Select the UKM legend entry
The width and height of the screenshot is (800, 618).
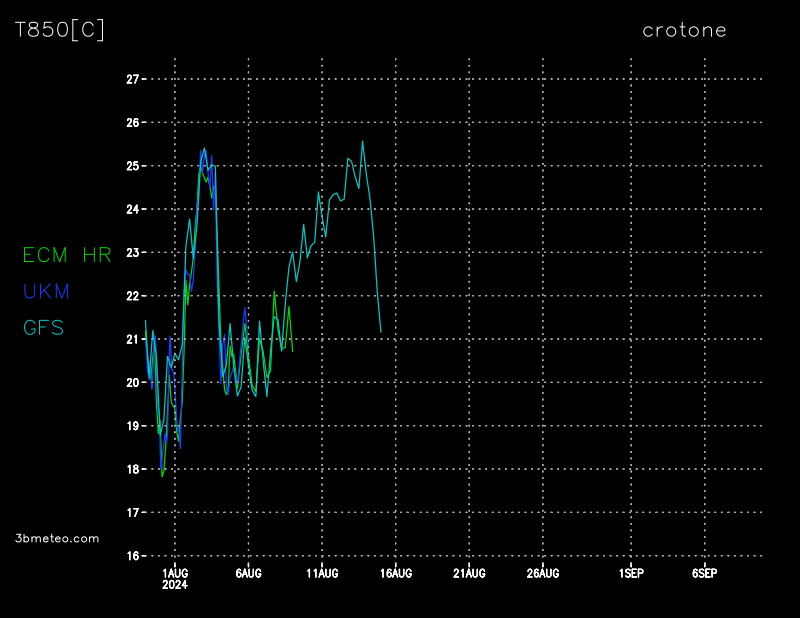(x=47, y=291)
